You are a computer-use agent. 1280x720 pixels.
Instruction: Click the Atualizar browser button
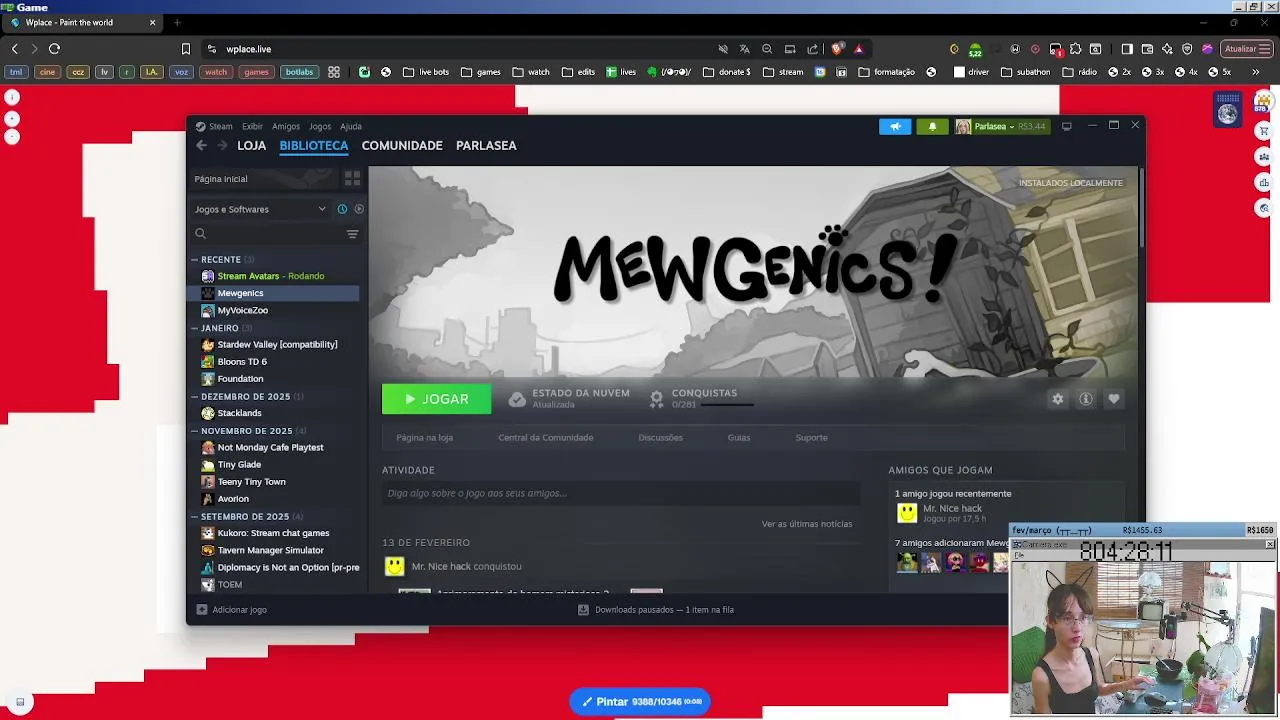coord(1246,48)
